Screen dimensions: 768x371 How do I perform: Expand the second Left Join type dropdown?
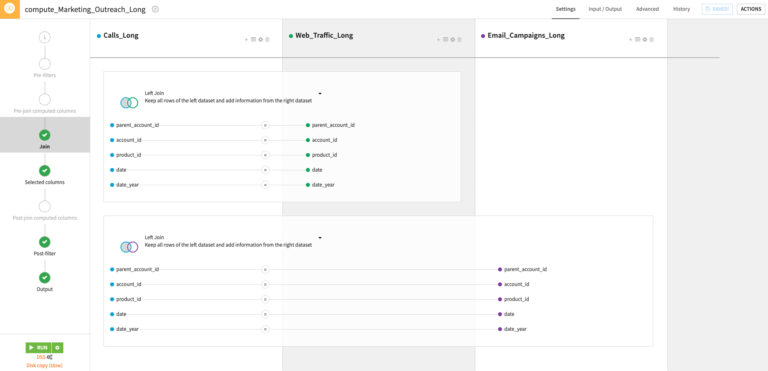[320, 238]
